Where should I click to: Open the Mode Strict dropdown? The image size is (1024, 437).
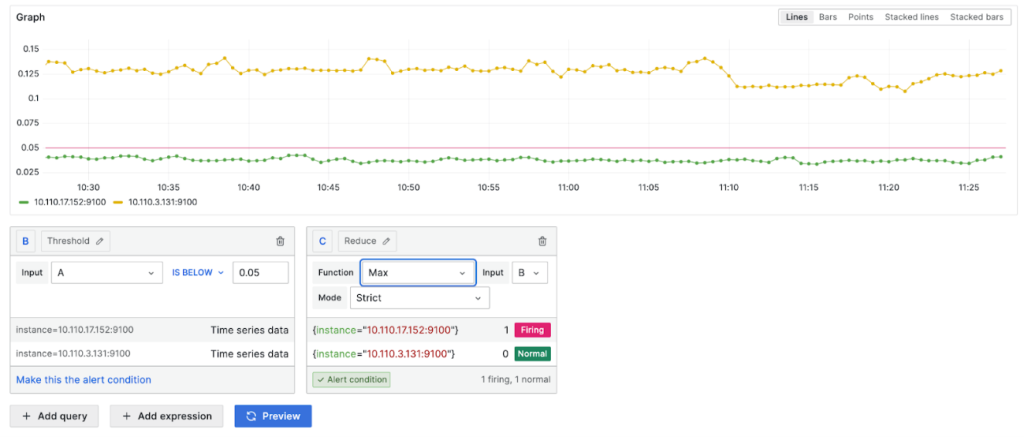pyautogui.click(x=419, y=298)
